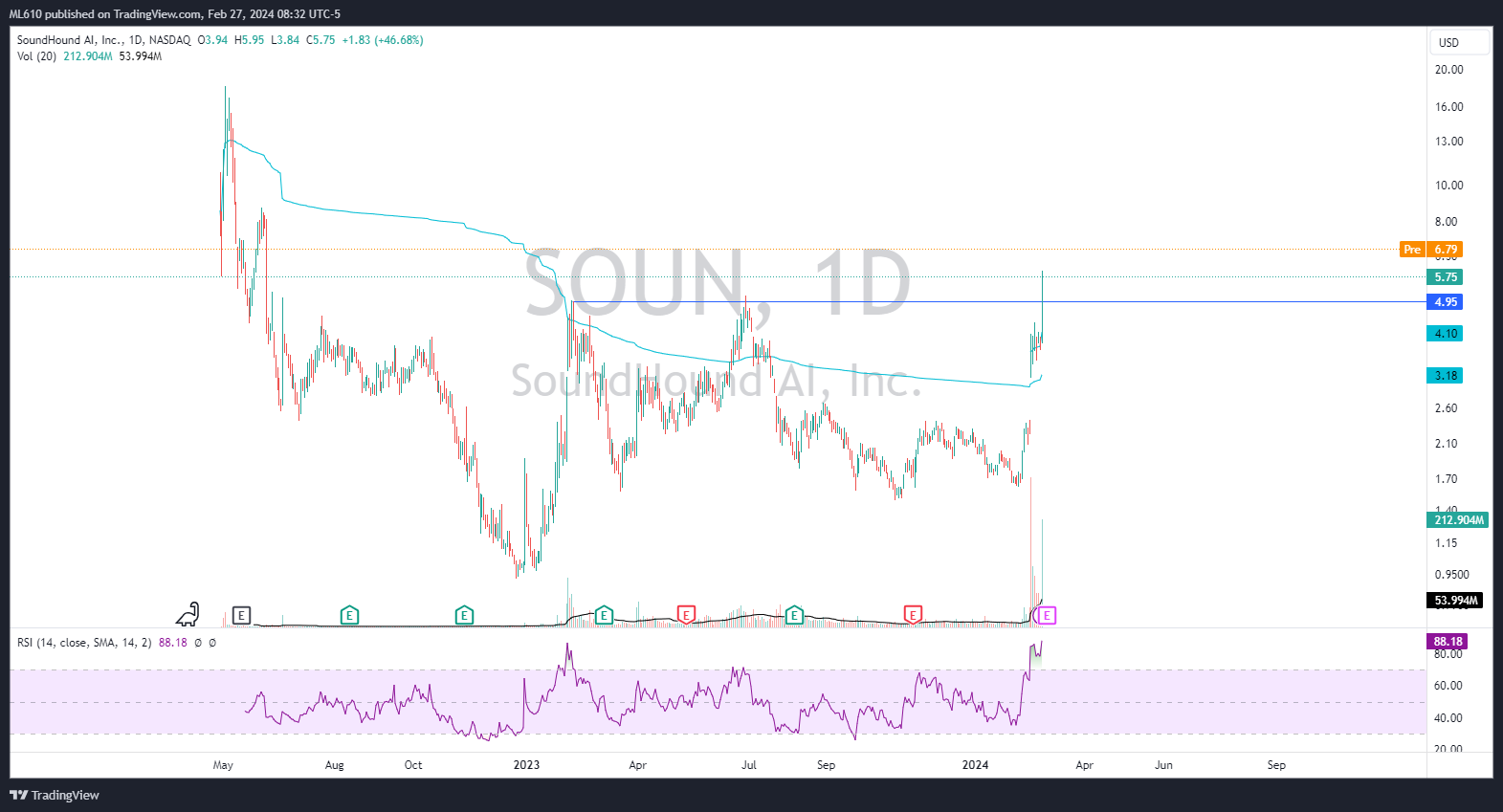Open the red earnings marker of 2023 nearest the Apr 2023 label
This screenshot has height=812, width=1503.
pos(686,615)
